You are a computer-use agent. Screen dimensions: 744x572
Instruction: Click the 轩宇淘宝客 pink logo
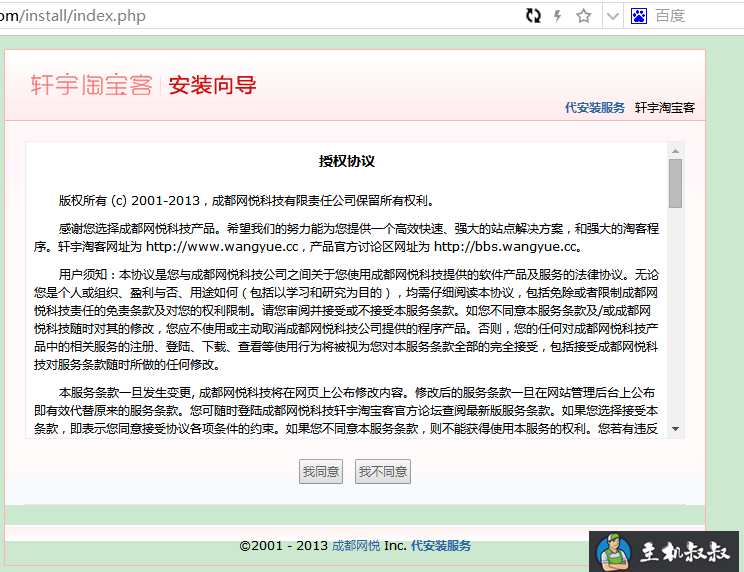pyautogui.click(x=92, y=85)
